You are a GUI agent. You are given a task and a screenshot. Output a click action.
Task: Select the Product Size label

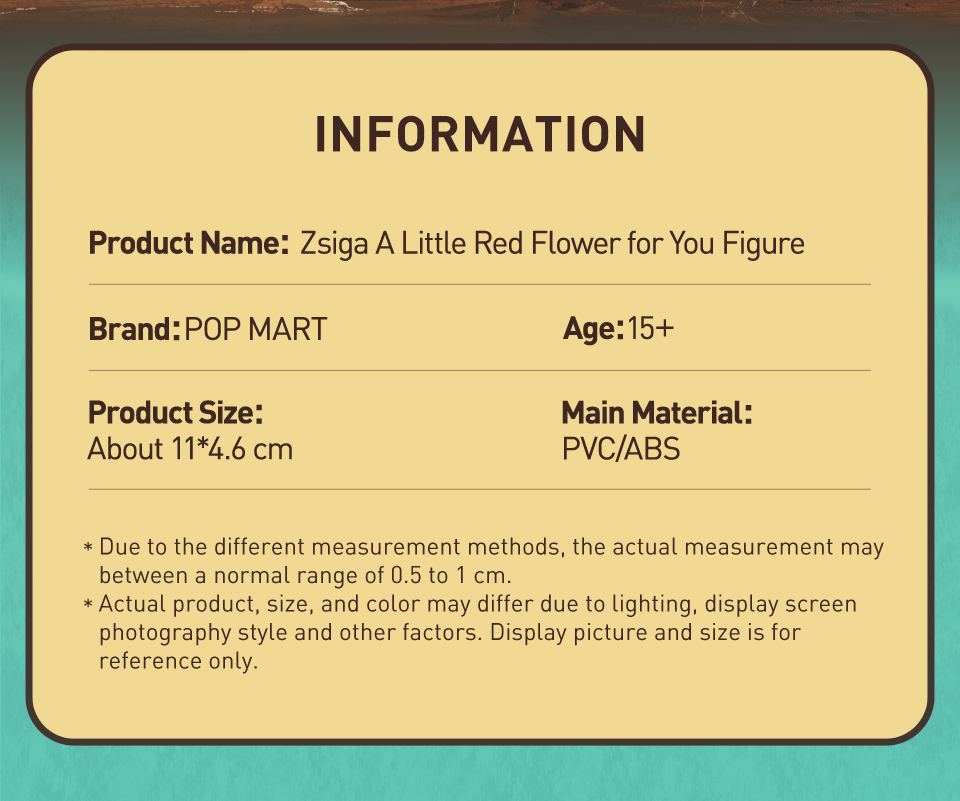(175, 412)
